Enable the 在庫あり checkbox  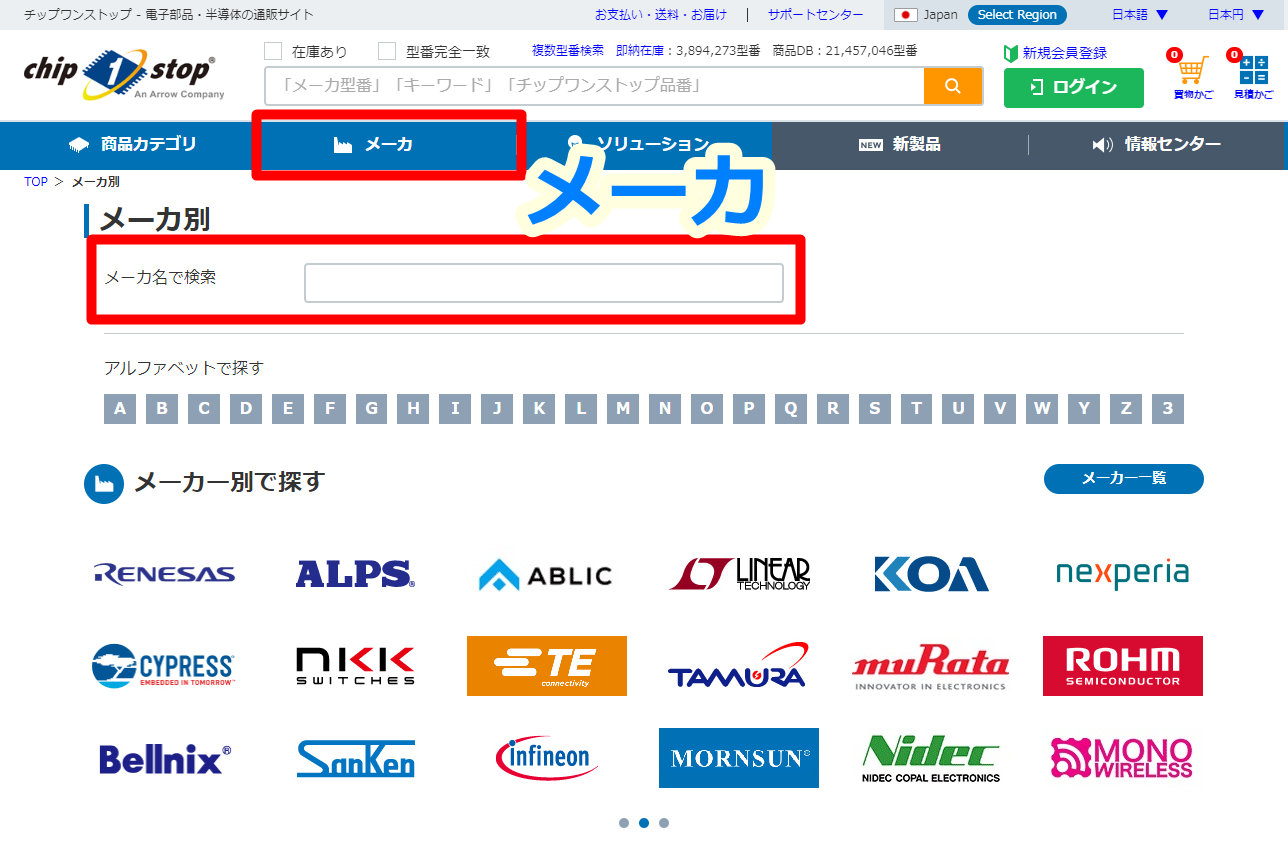point(273,51)
